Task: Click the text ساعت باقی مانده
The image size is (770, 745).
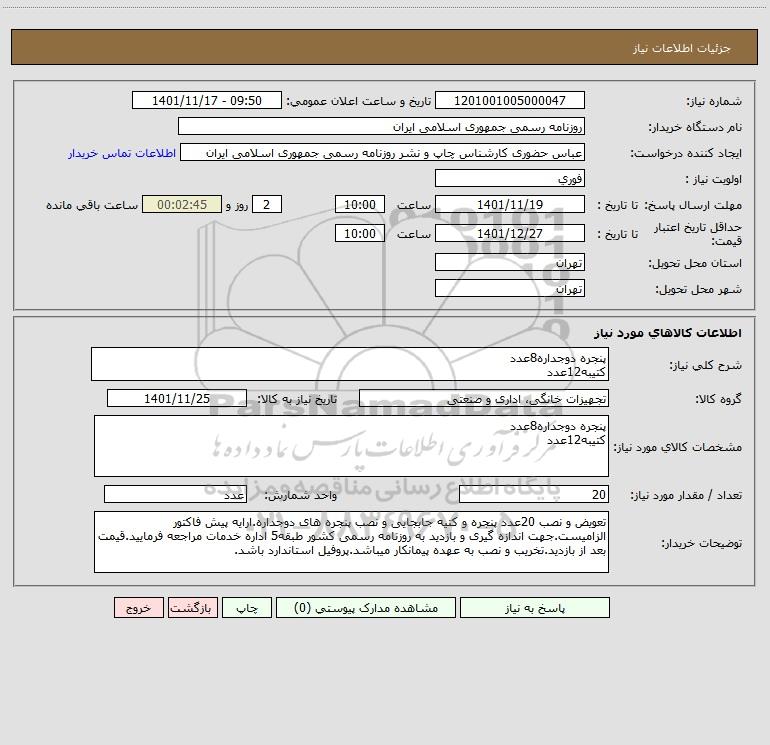Action: tap(92, 205)
